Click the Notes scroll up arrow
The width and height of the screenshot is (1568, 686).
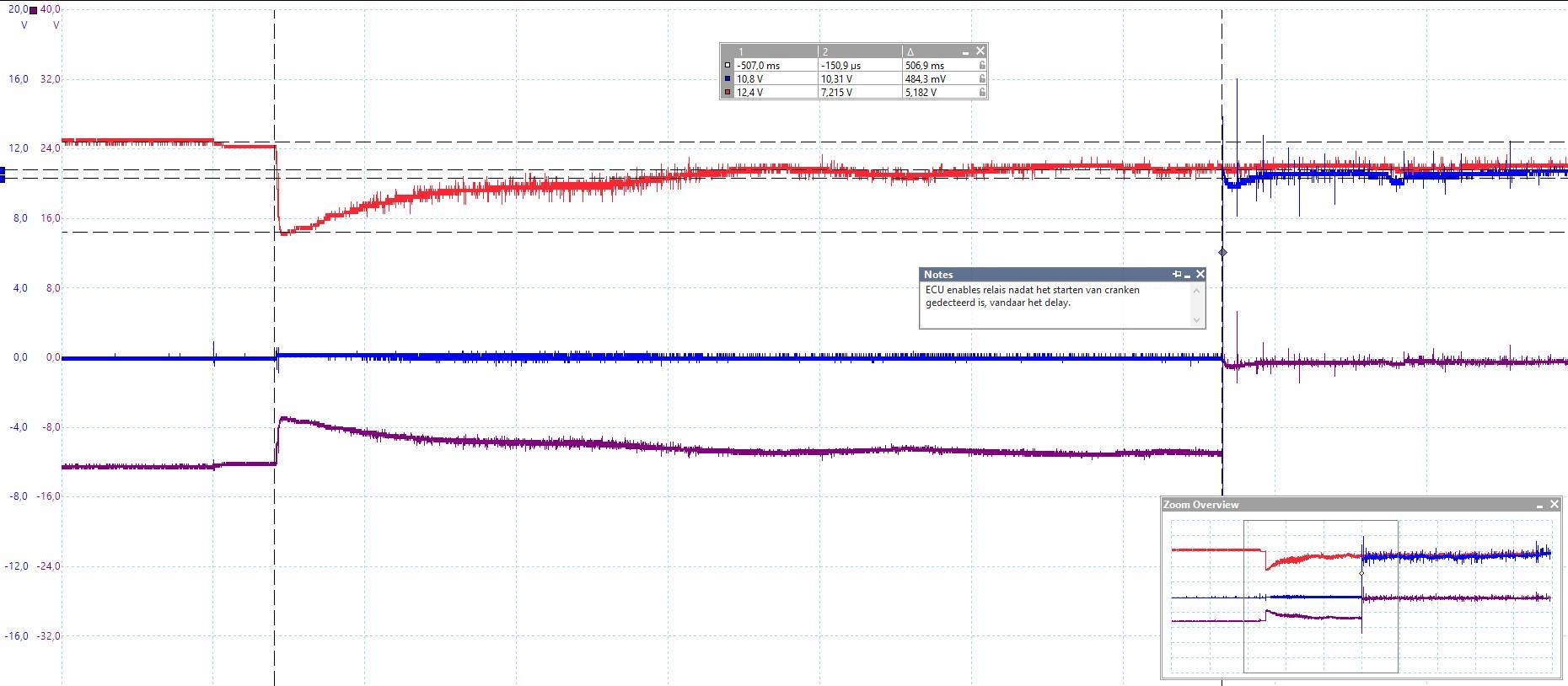tap(1196, 291)
